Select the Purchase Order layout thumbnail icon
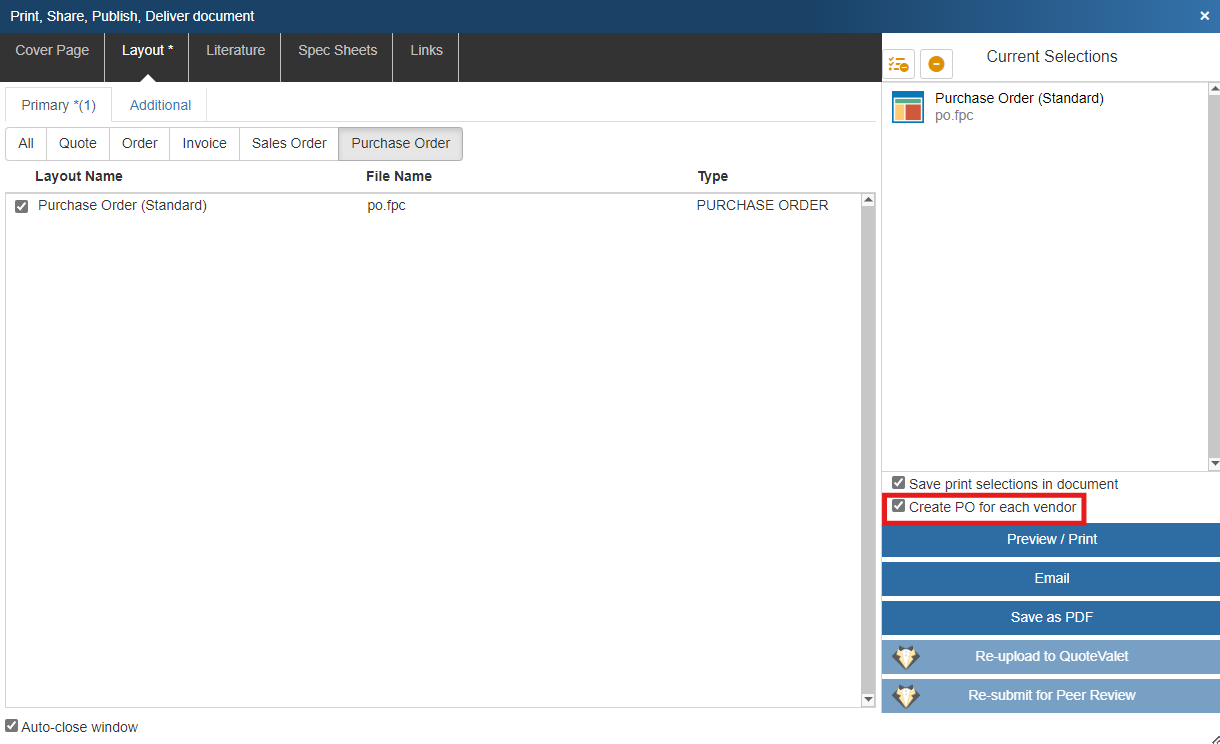 [908, 107]
